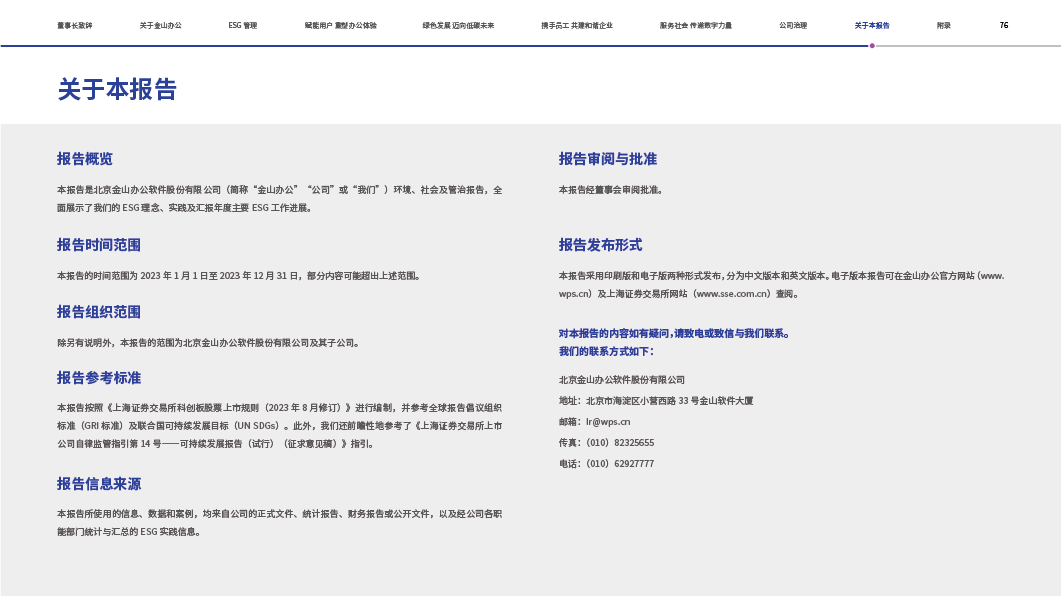Click the highlighted 关于本报告 navigation tab
This screenshot has height=596, width=1061.
coord(872,25)
